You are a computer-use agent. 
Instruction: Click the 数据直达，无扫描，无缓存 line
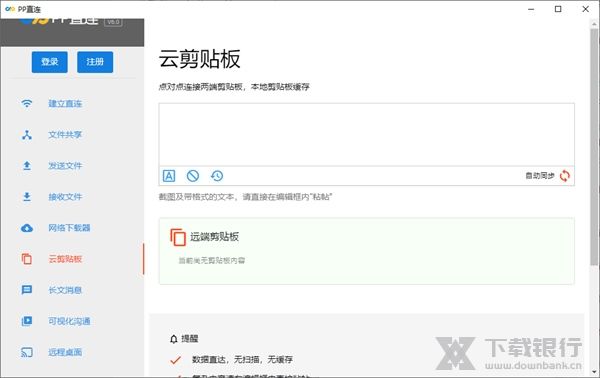(x=242, y=360)
